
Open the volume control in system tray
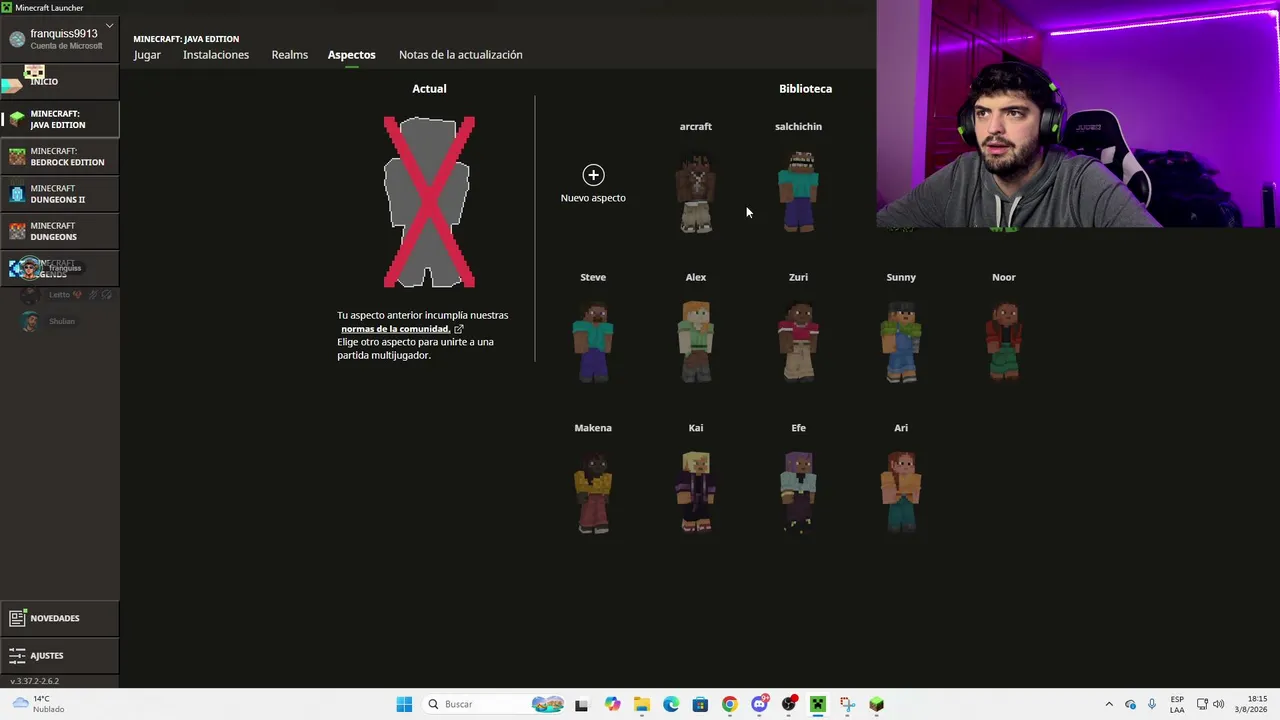pos(1219,704)
